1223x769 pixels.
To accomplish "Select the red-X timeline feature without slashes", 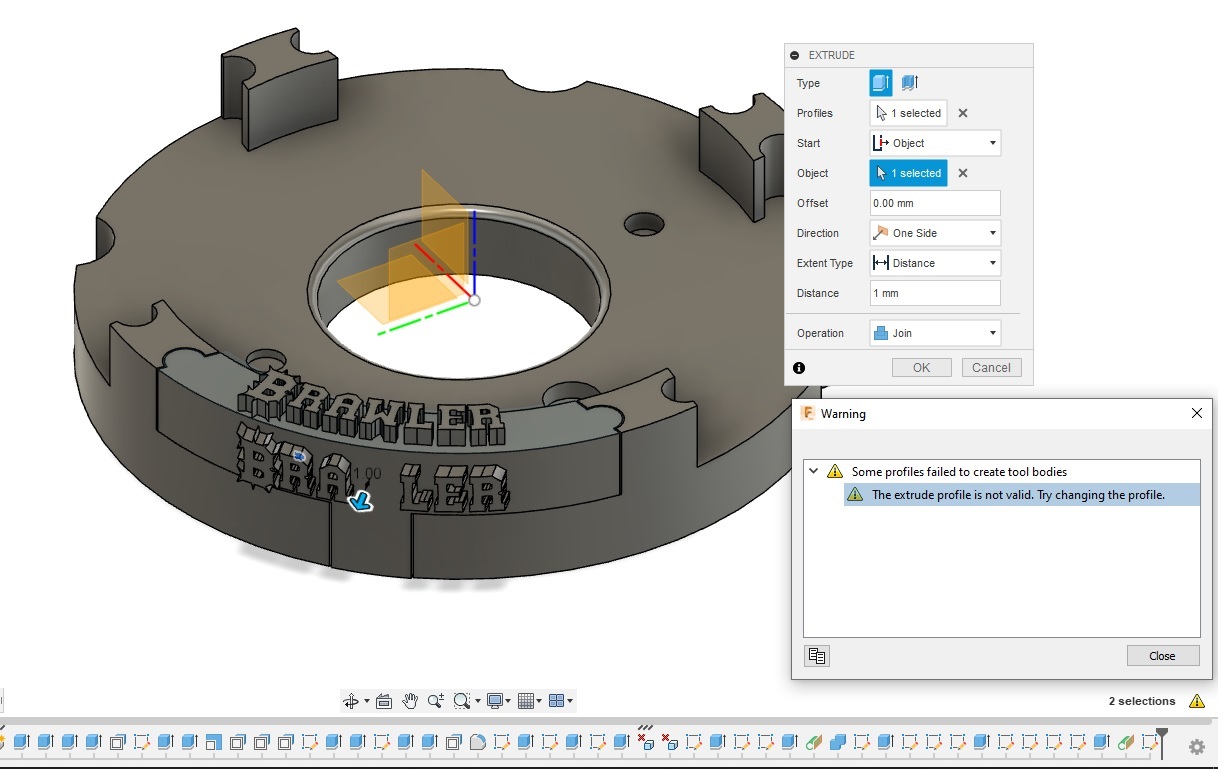I will coord(670,742).
